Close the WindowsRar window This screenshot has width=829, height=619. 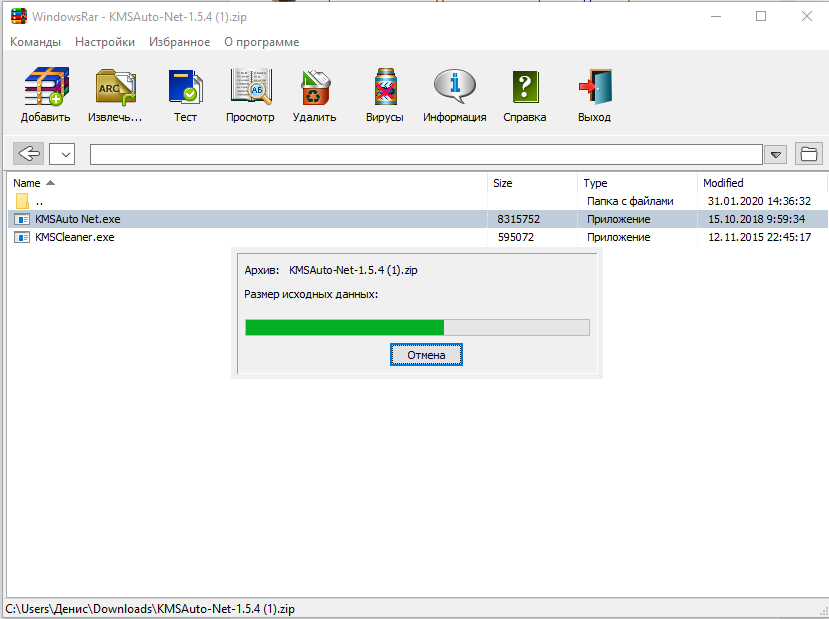click(807, 16)
